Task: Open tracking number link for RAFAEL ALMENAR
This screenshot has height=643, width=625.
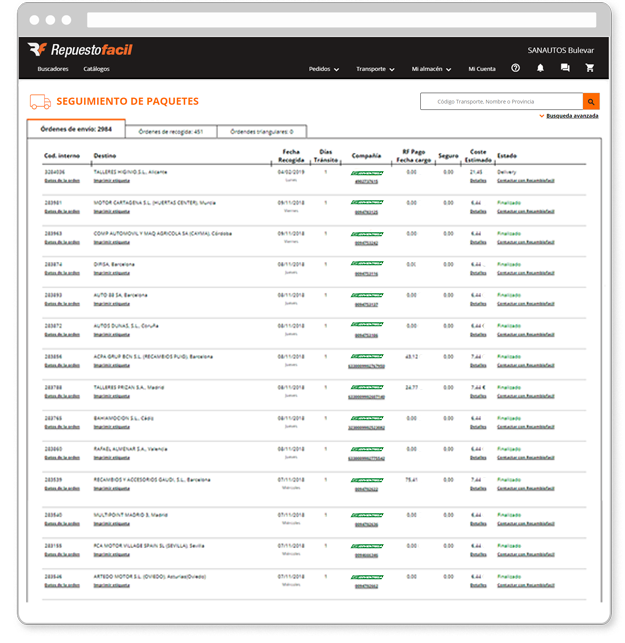Action: 366,458
